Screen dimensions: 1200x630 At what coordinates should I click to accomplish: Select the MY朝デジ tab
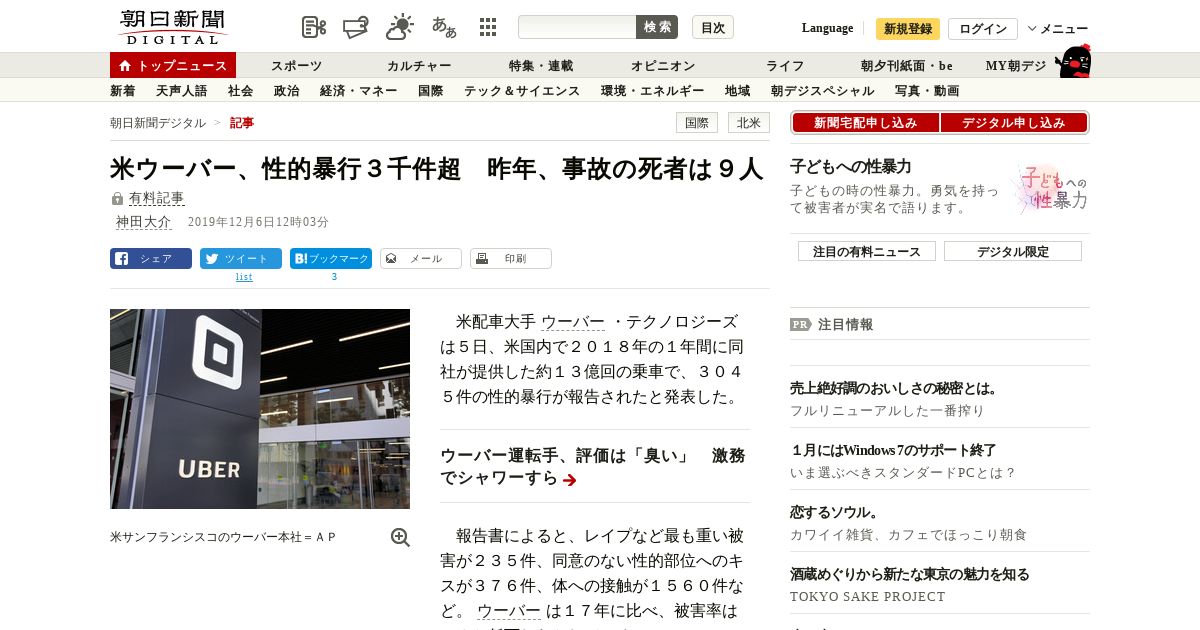pos(1016,66)
